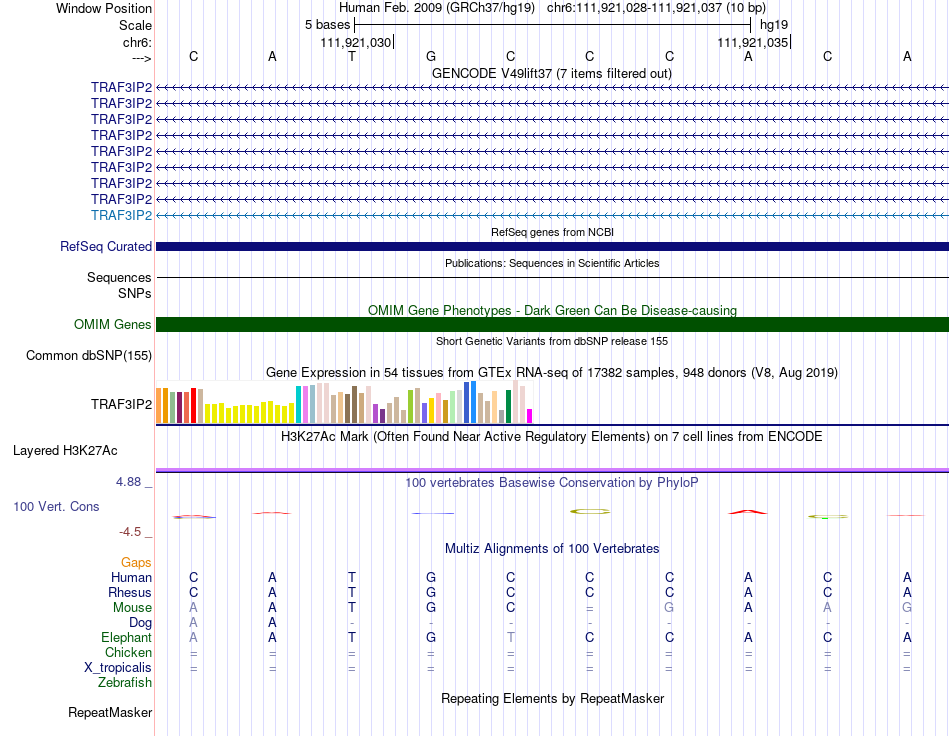Viewport: 950px width, 736px height.
Task: Click the Human Feb. 2009 (GRCh37/hg19) assembly text
Action: click(437, 8)
